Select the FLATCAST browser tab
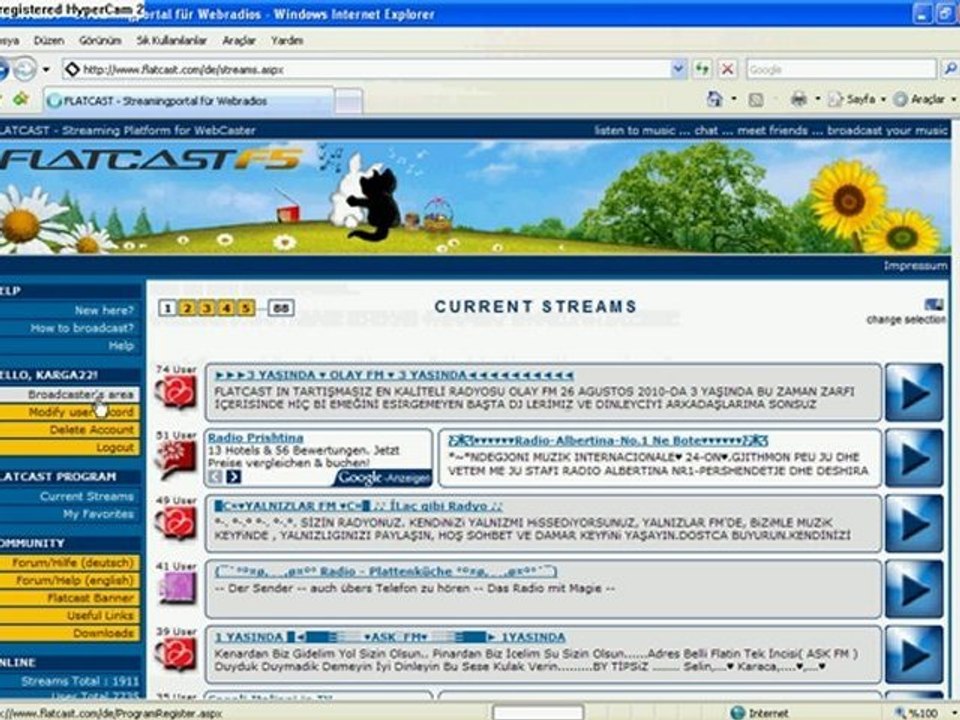 pos(189,101)
